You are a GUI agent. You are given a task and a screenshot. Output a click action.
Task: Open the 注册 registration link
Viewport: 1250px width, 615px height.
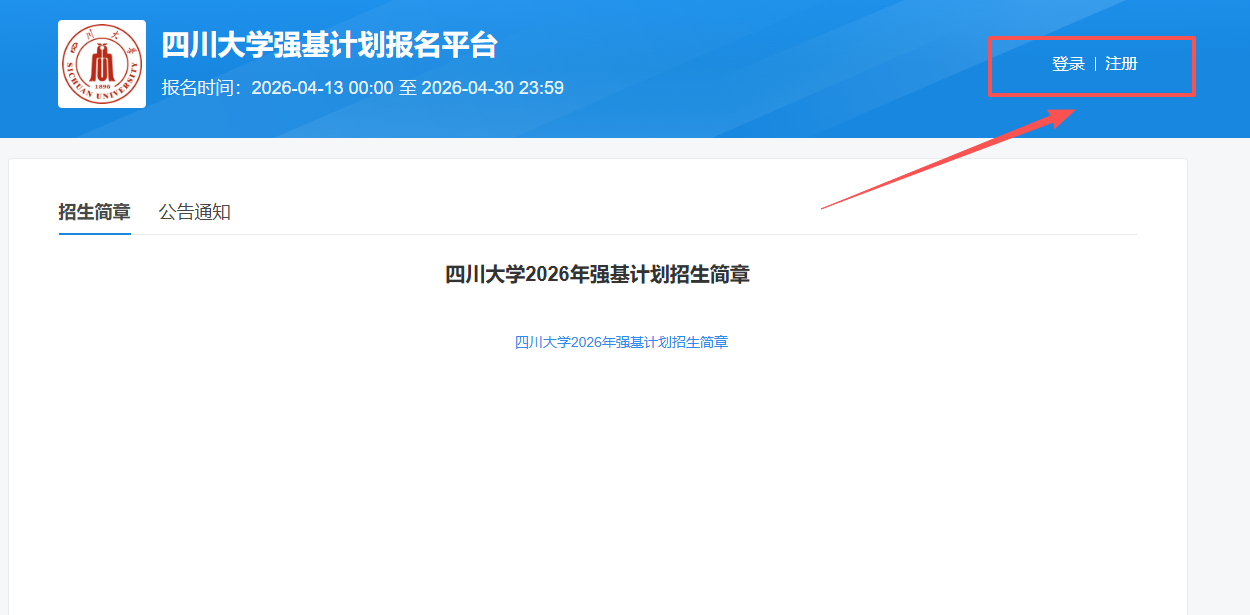tap(1121, 64)
